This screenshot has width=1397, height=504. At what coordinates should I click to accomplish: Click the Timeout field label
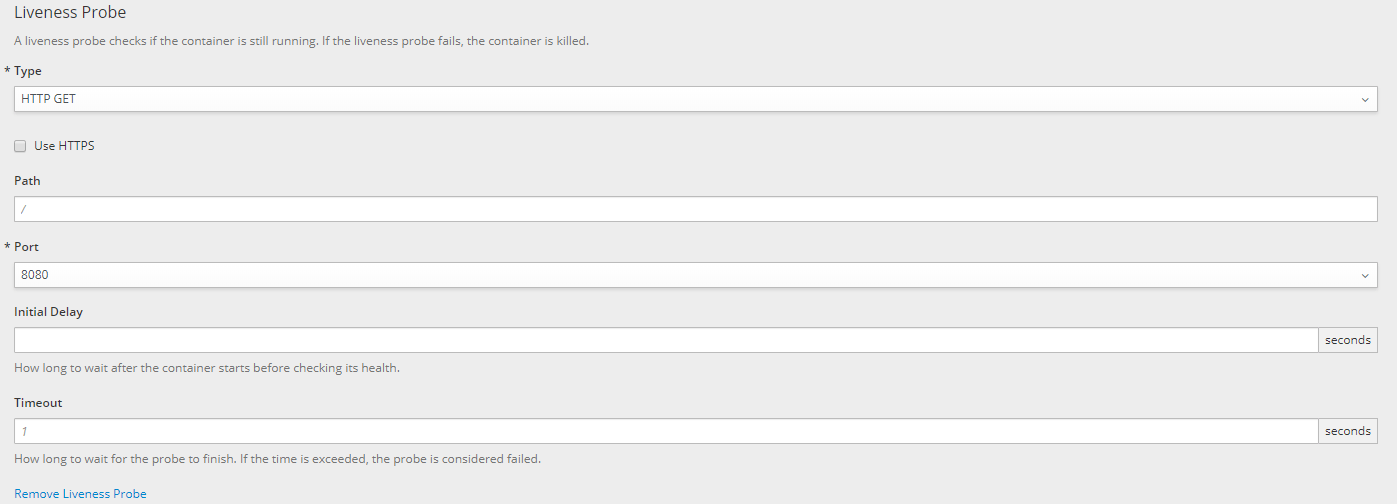tap(38, 403)
